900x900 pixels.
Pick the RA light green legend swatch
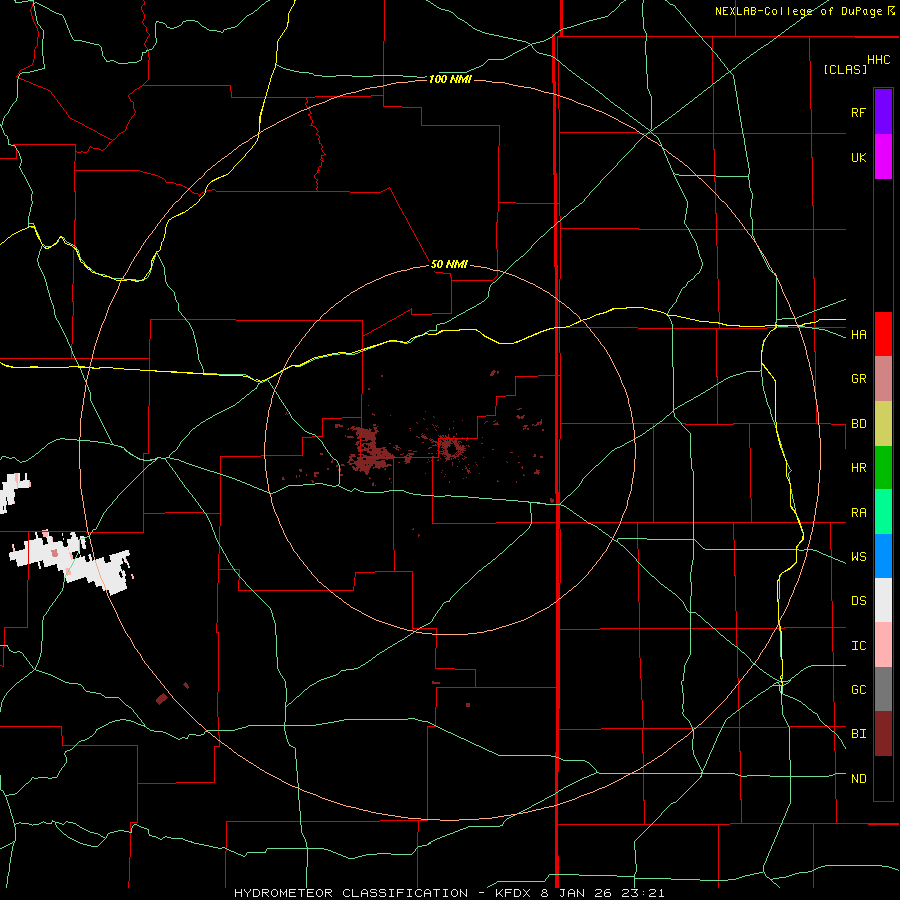883,512
